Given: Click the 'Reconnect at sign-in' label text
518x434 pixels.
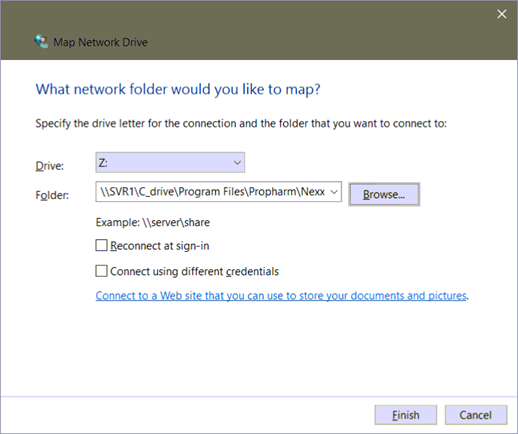Looking at the screenshot, I should [x=160, y=246].
